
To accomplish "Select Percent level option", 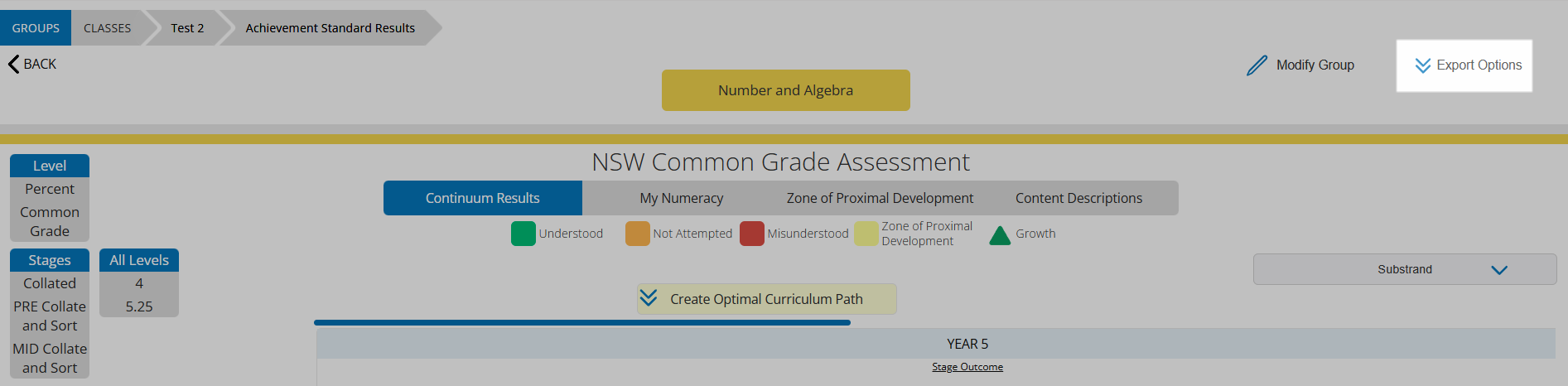I will point(50,189).
